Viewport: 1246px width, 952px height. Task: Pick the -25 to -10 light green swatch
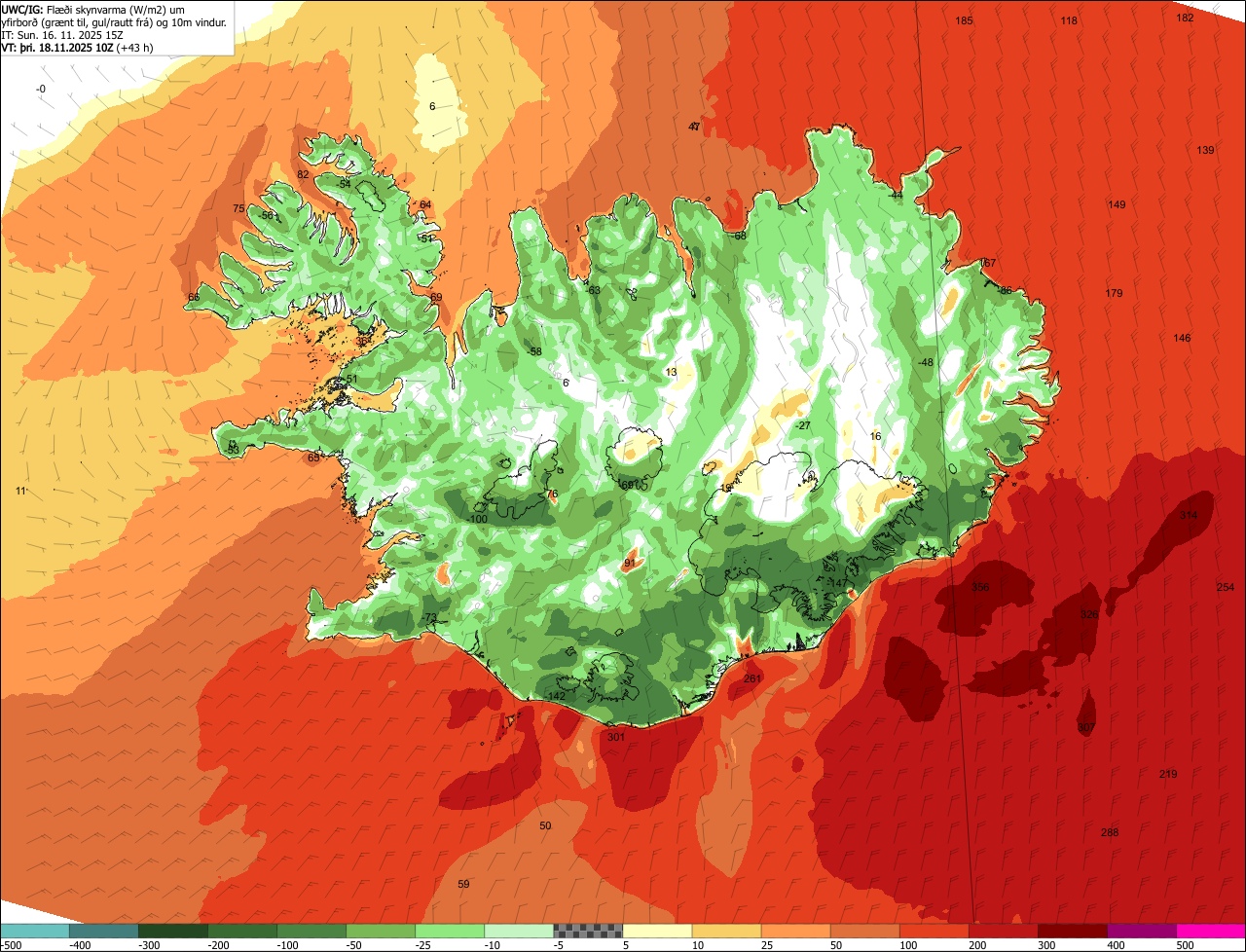click(x=450, y=931)
